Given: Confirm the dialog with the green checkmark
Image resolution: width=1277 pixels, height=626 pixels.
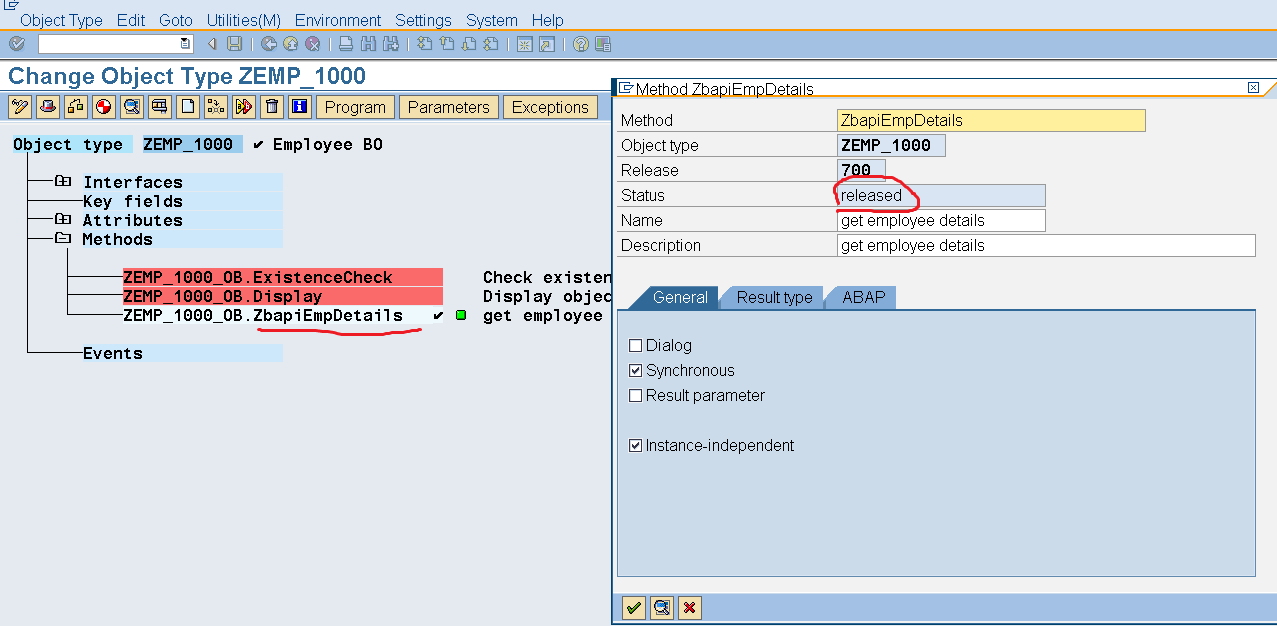Looking at the screenshot, I should (633, 607).
